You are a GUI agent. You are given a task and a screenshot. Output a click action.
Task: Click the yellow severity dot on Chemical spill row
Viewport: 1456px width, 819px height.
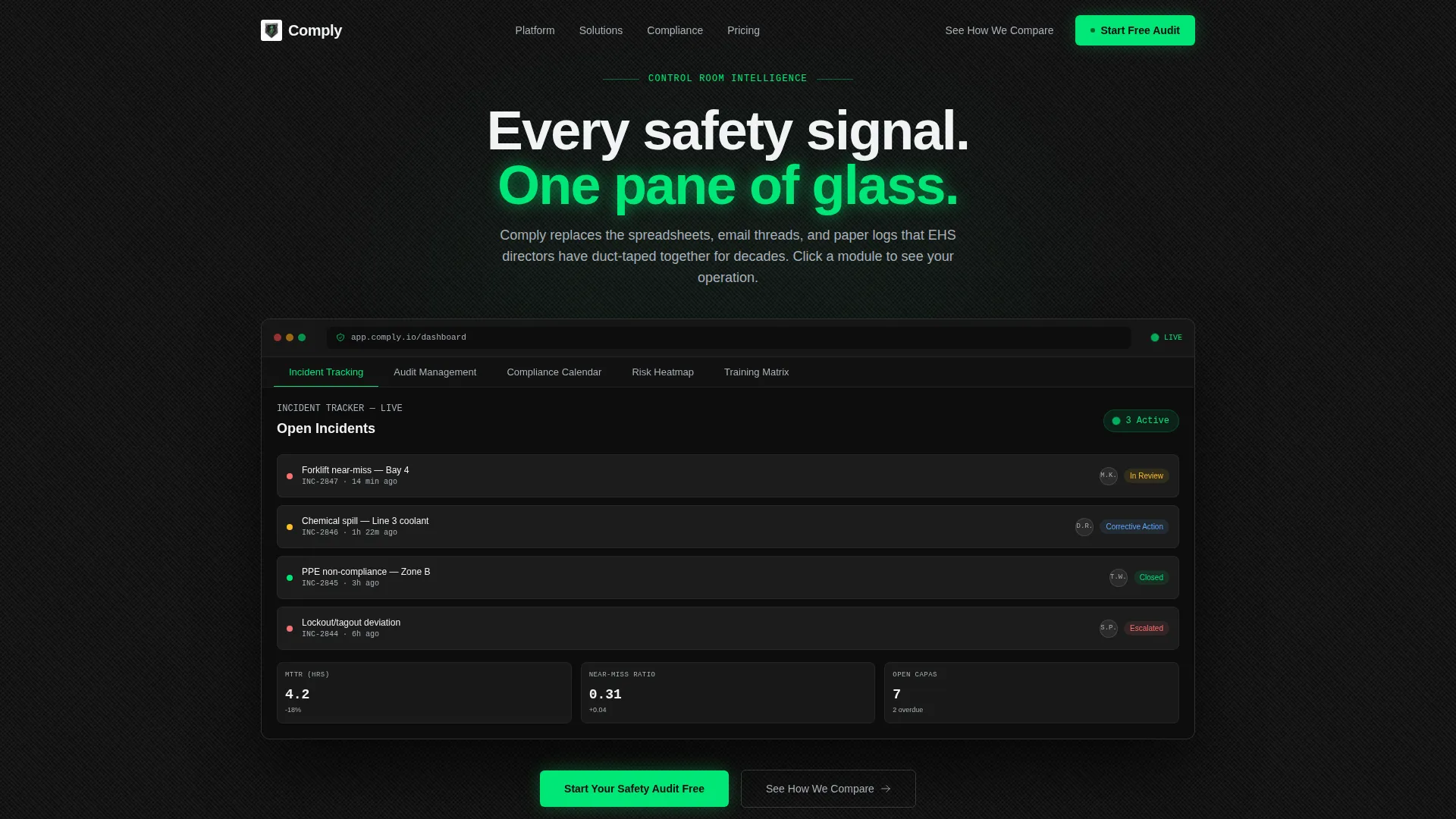(290, 527)
